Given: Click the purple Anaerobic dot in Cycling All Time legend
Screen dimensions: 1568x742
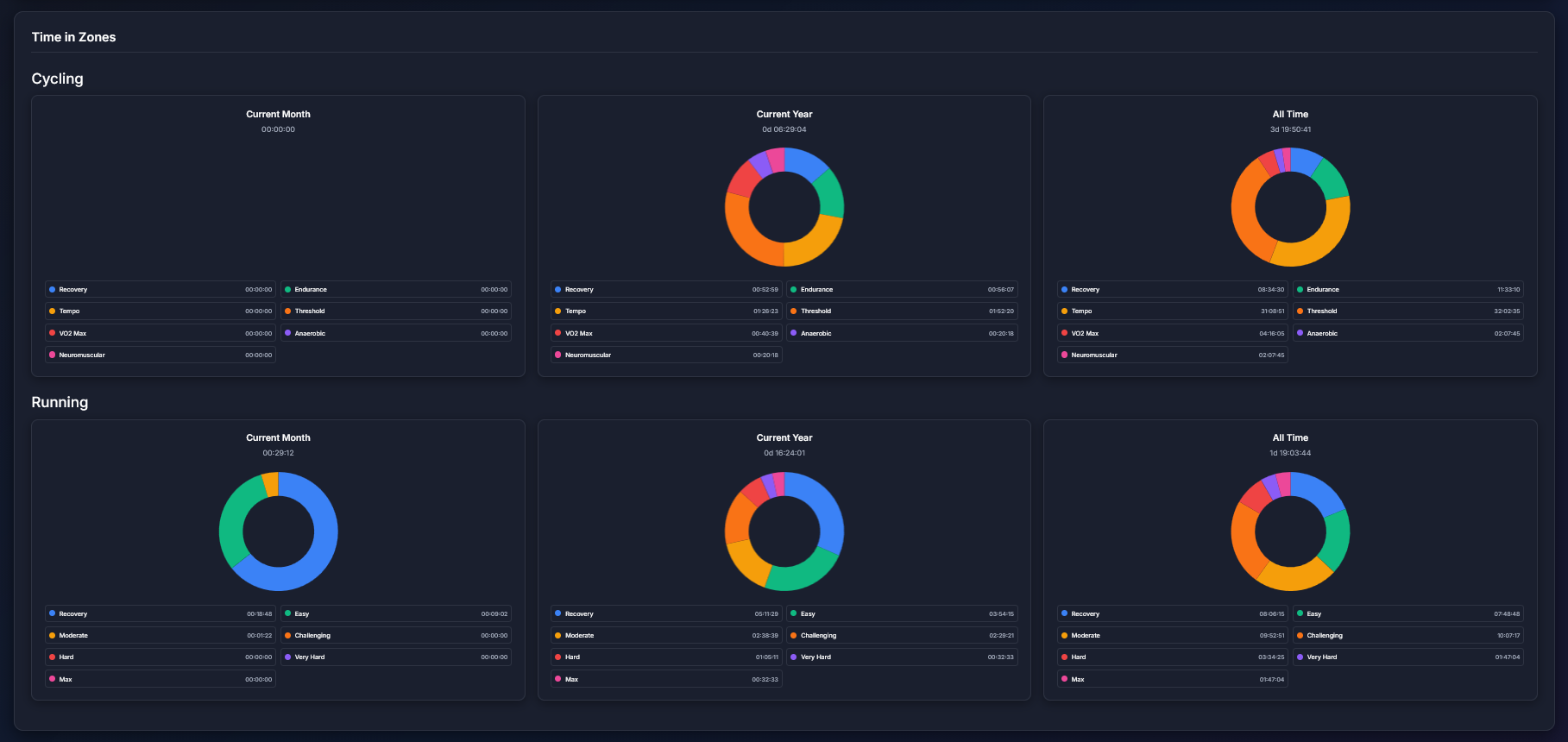Looking at the screenshot, I should click(1300, 333).
